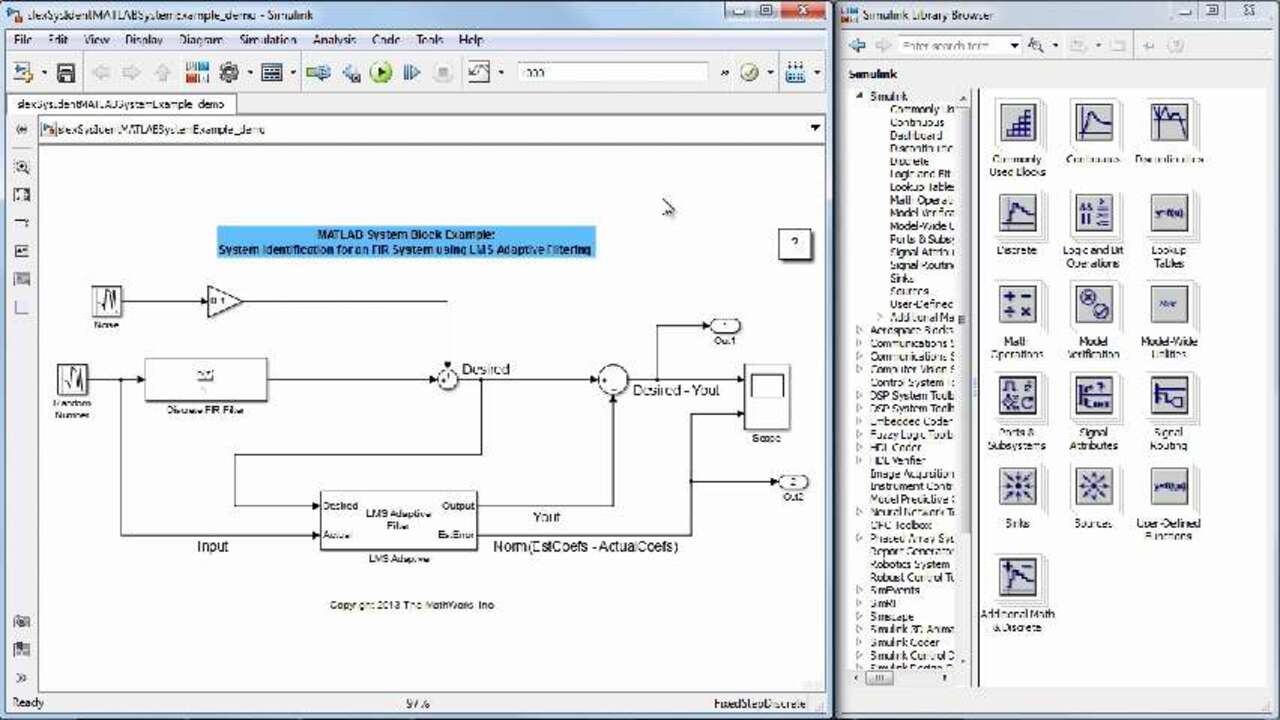Collapse the Simulink tree node
Screen dimensions: 1280x720
click(x=859, y=96)
